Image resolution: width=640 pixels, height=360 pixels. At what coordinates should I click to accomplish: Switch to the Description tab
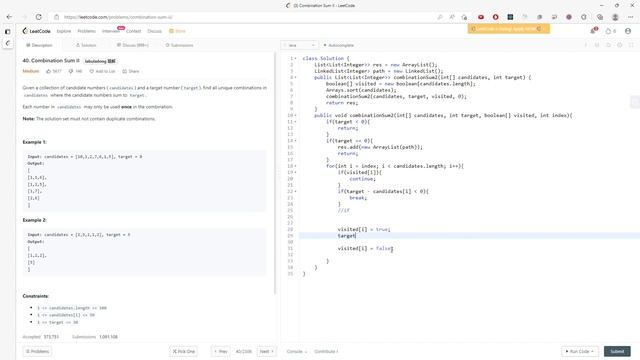(x=39, y=45)
